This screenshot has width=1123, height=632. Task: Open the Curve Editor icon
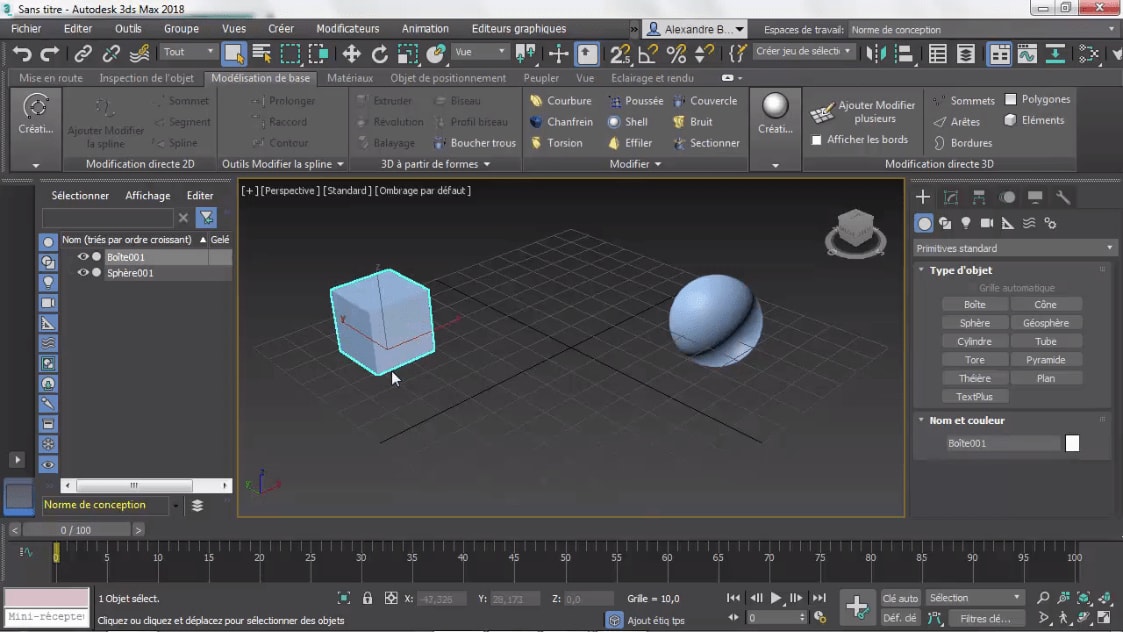coord(1027,53)
